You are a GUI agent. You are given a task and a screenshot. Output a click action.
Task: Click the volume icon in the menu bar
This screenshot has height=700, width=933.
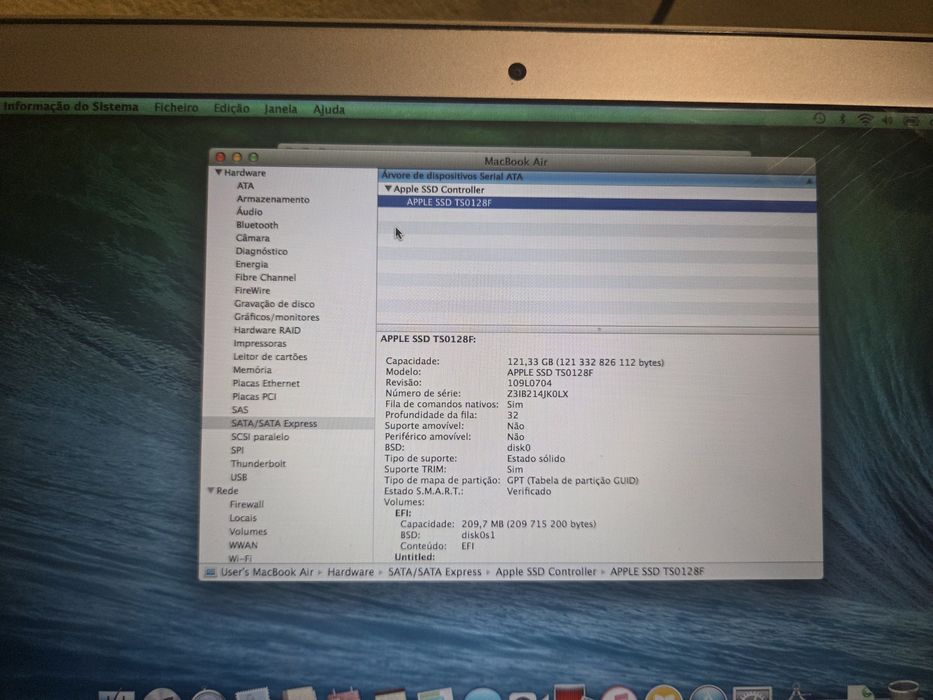[x=888, y=120]
